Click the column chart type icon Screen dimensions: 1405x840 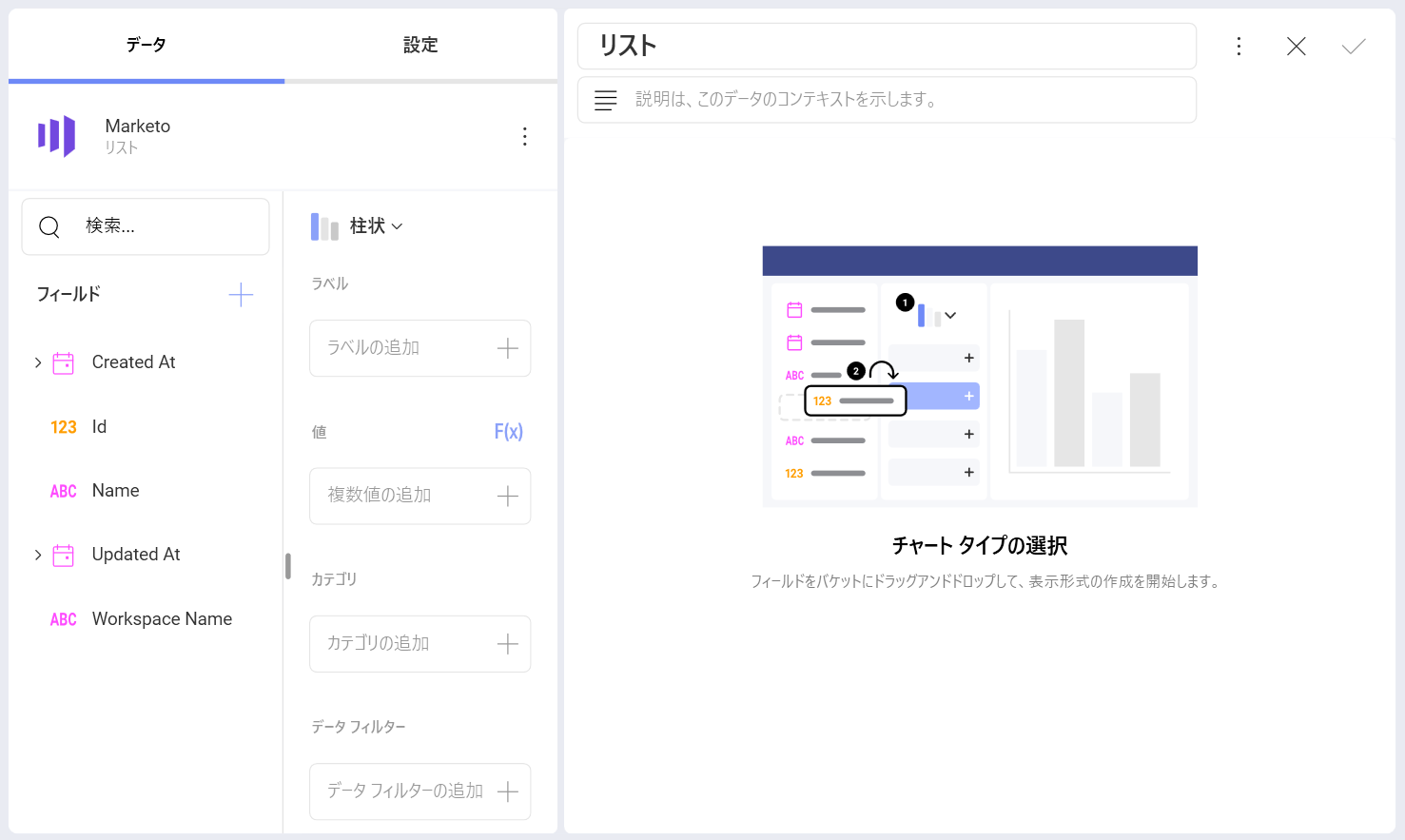[324, 226]
